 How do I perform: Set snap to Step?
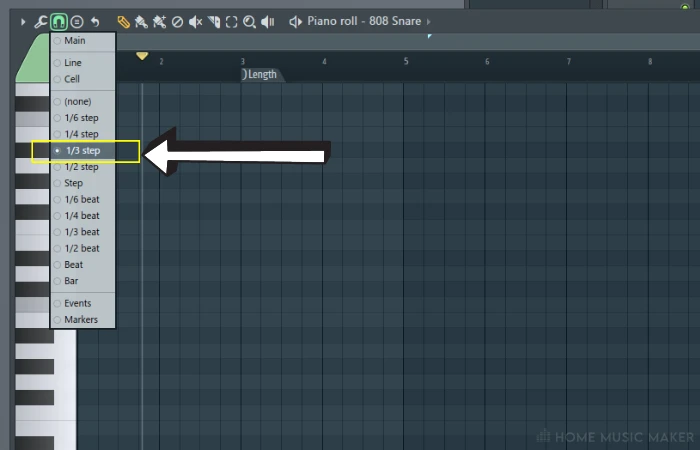click(83, 183)
